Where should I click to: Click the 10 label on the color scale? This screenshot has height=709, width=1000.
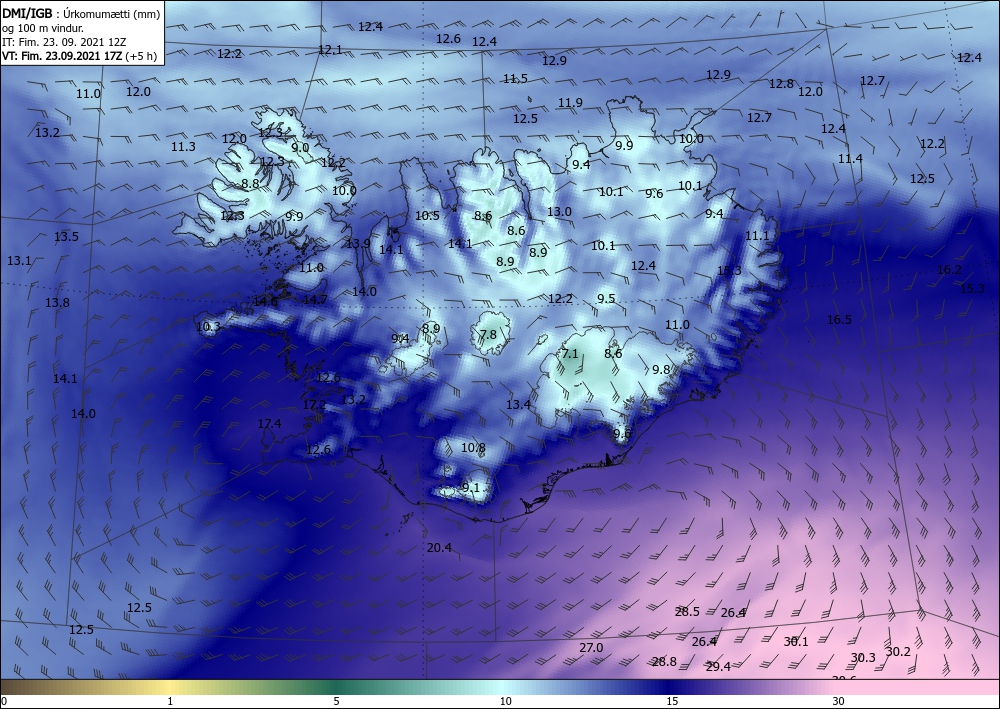coord(505,701)
